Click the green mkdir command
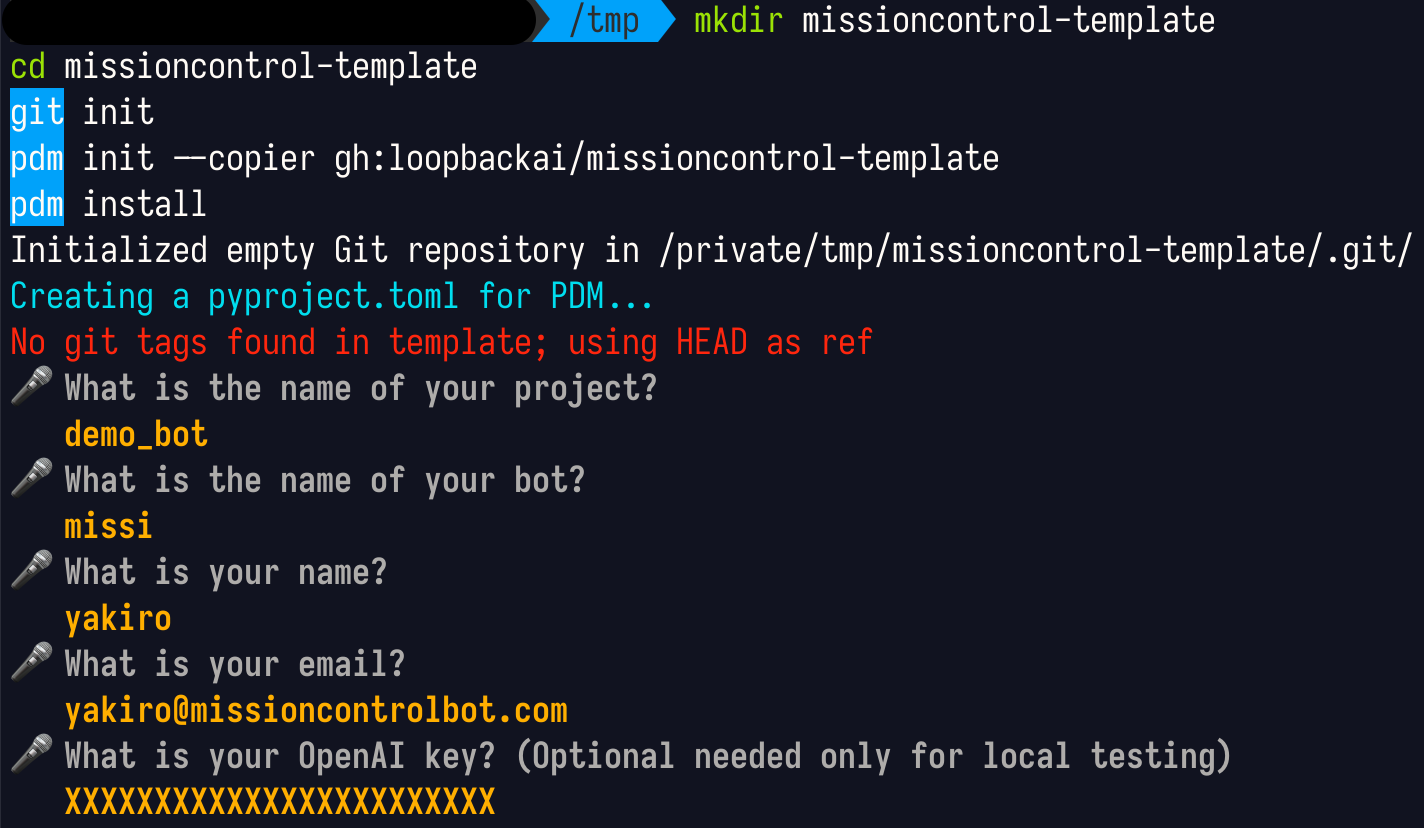1424x828 pixels. click(738, 20)
